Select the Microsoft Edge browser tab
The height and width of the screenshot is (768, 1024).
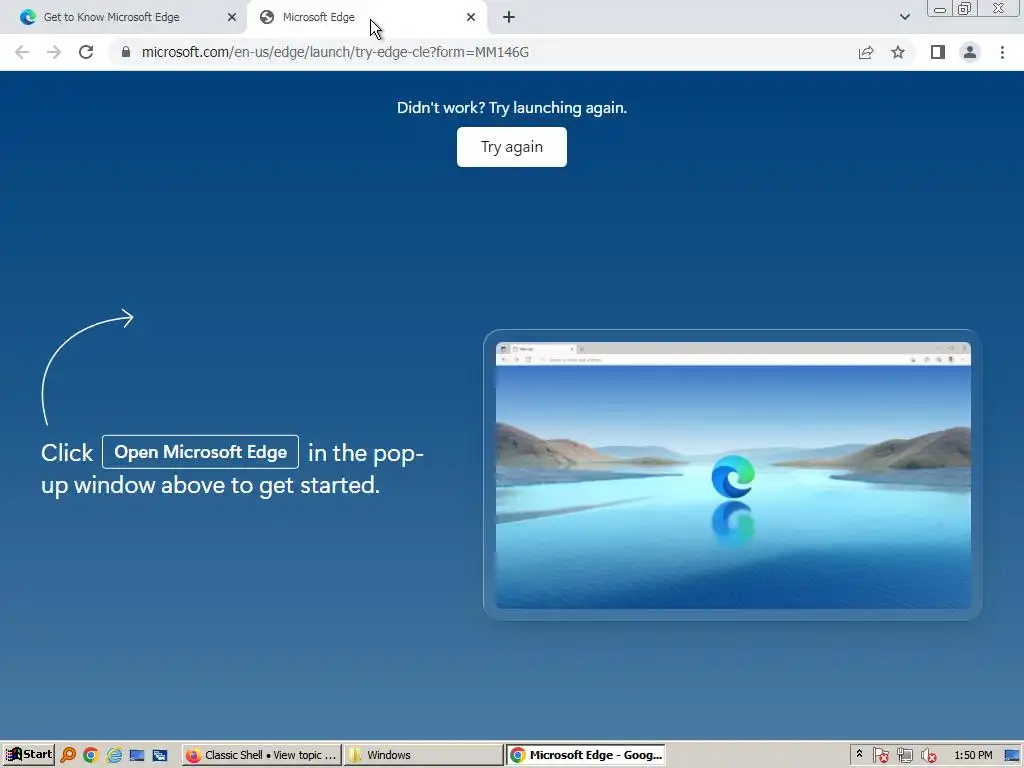click(x=366, y=17)
